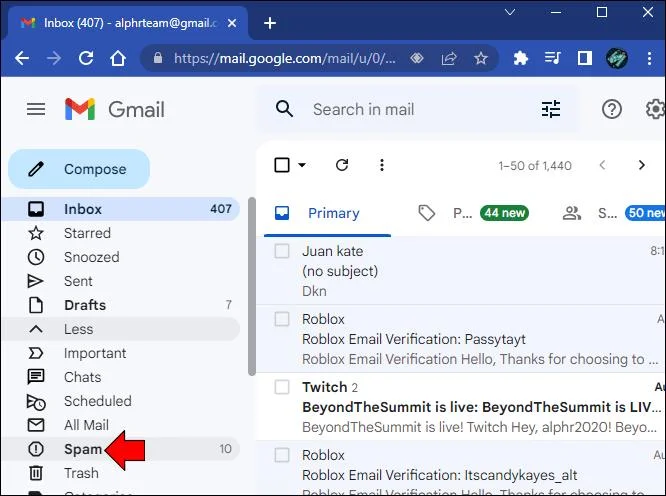This screenshot has height=496, width=666.
Task: Click the Promotions tag icon
Action: tap(426, 213)
